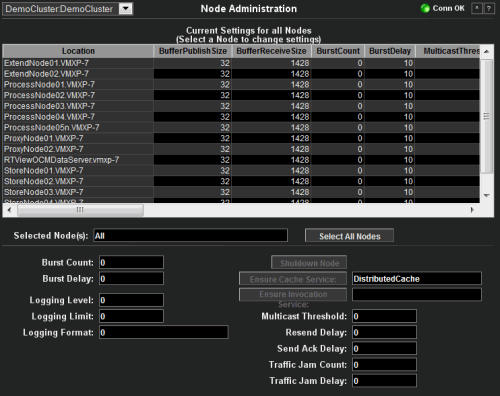Viewport: 500px width, 396px height.
Task: Select the ProcessNode02.VMXP-7 row
Action: [241, 95]
